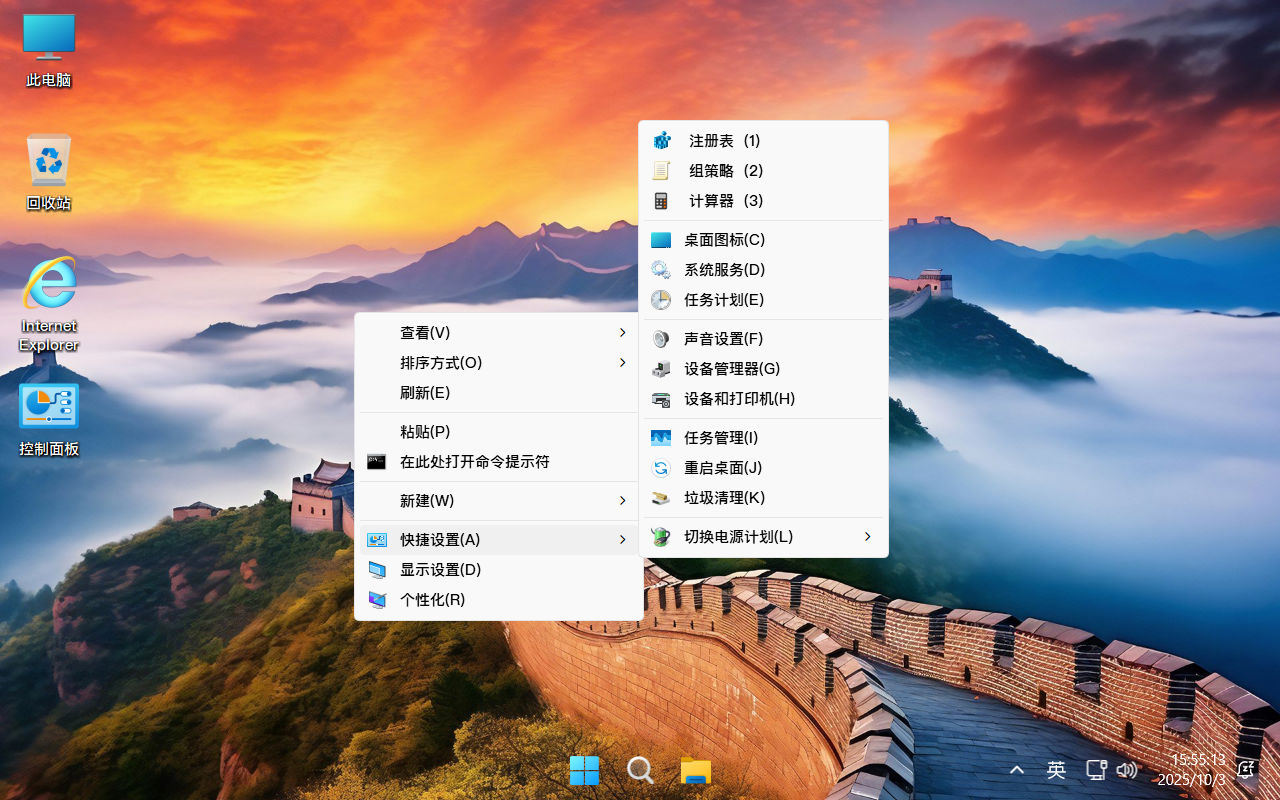
Task: Restart the desktop via 重启桌面
Action: coord(723,467)
